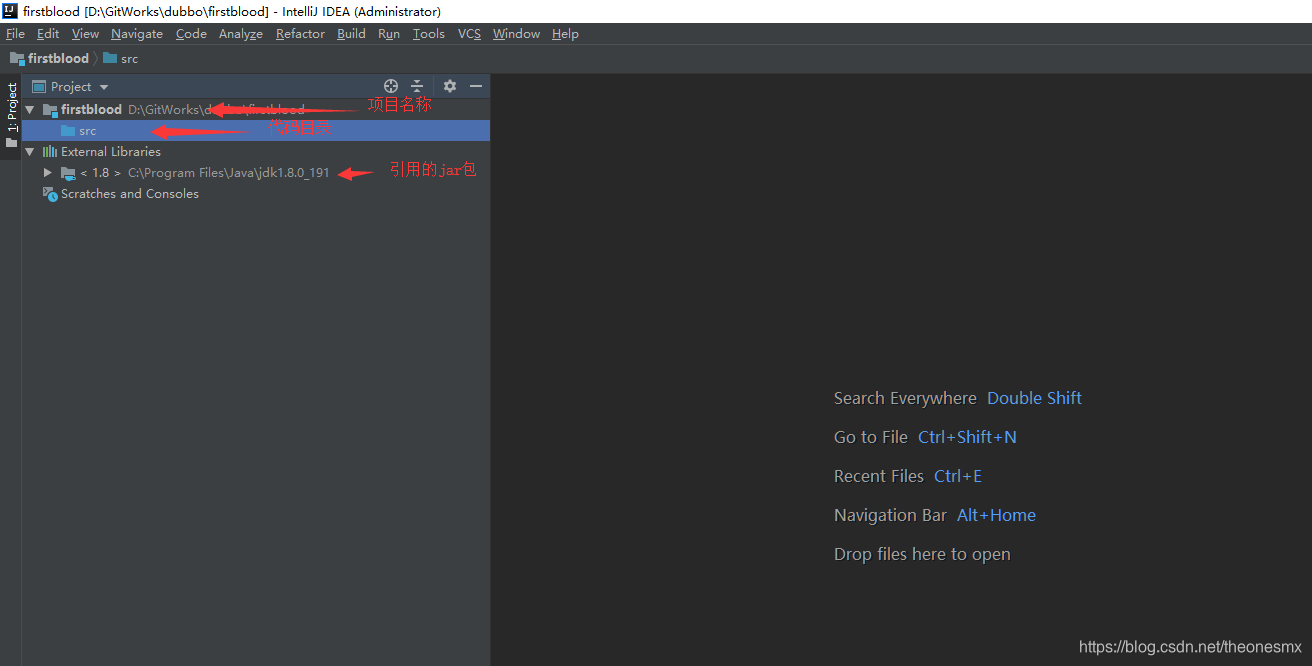Open the File menu

(x=15, y=34)
